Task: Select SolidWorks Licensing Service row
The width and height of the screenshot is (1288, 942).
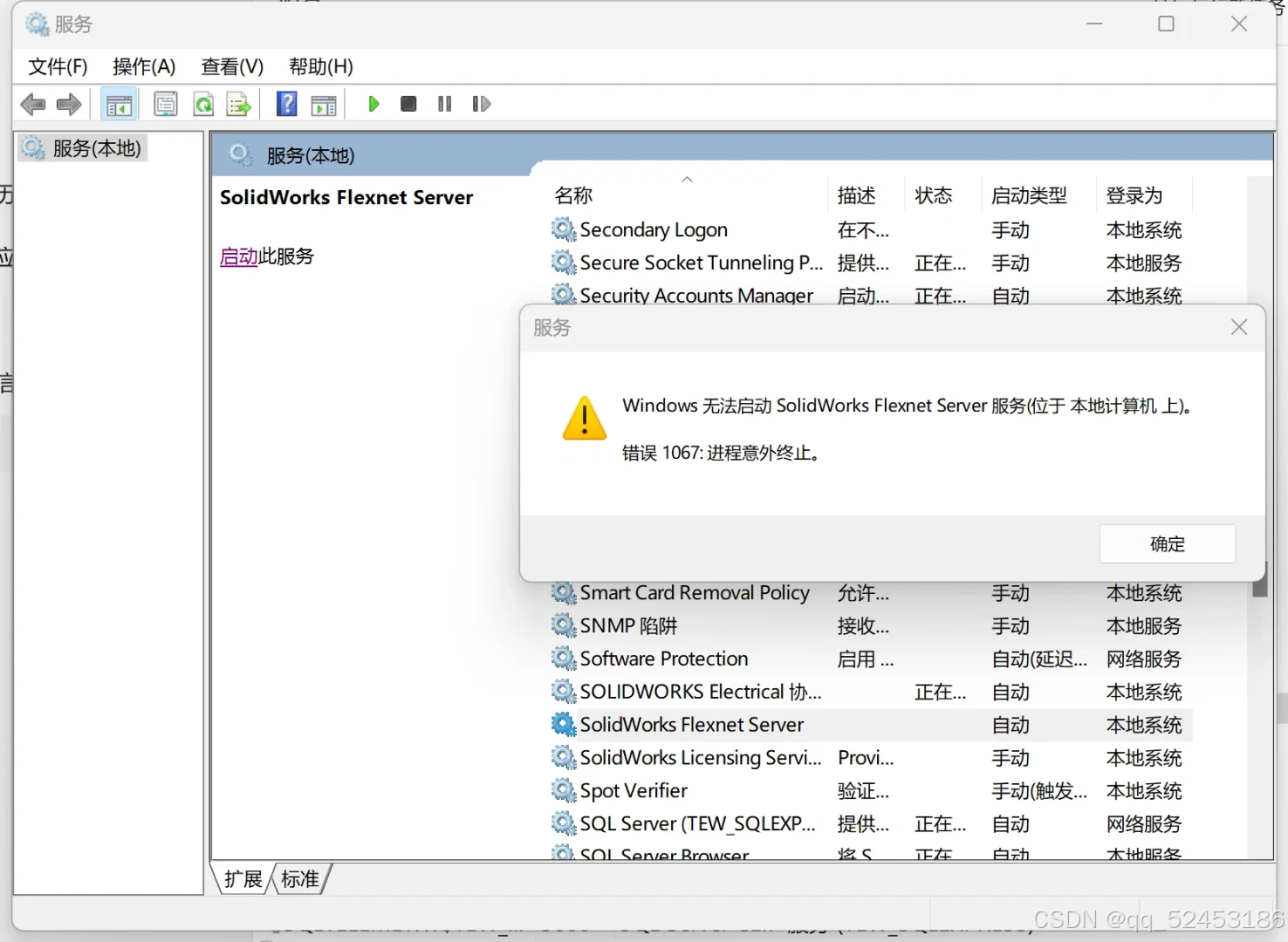Action: 871,758
